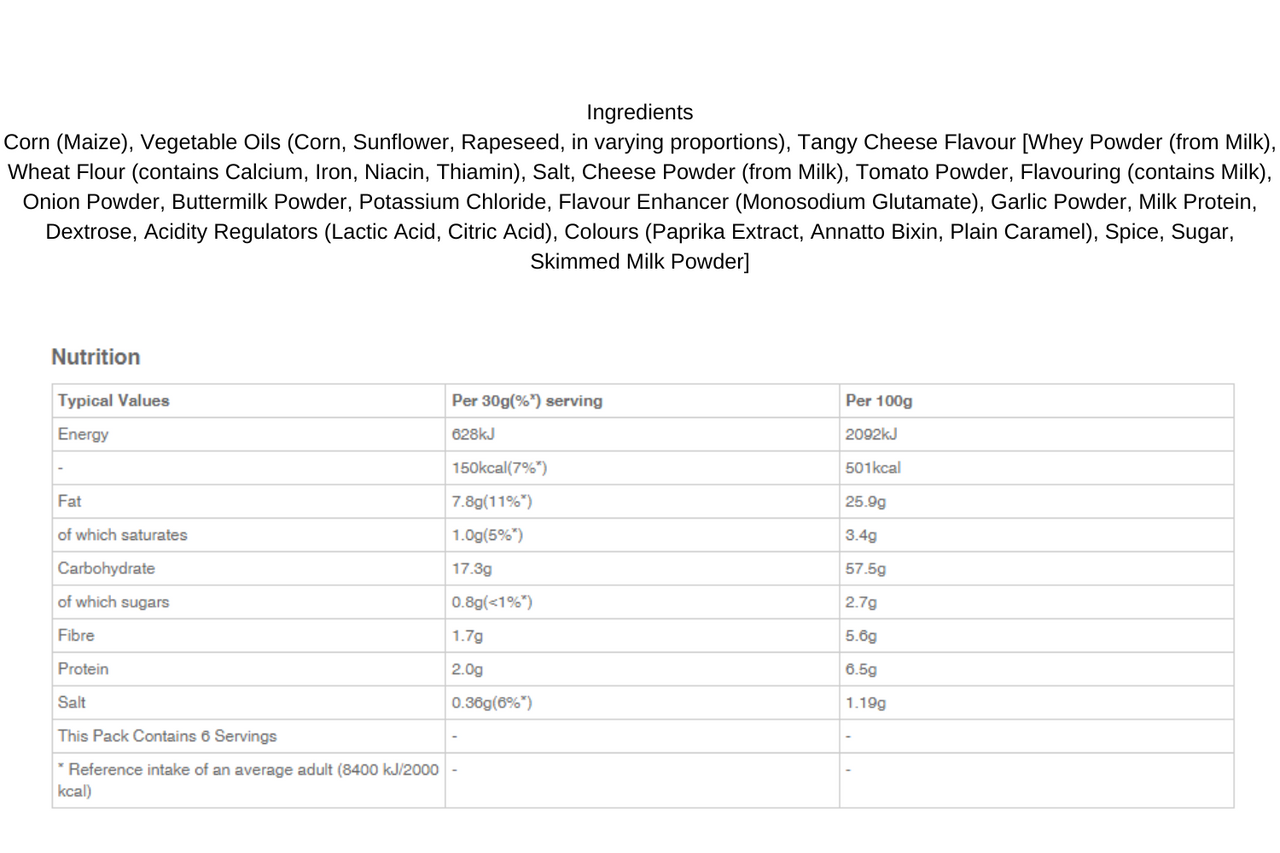Viewport: 1280px width, 853px height.
Task: Click the Nutrition heading
Action: click(x=96, y=357)
